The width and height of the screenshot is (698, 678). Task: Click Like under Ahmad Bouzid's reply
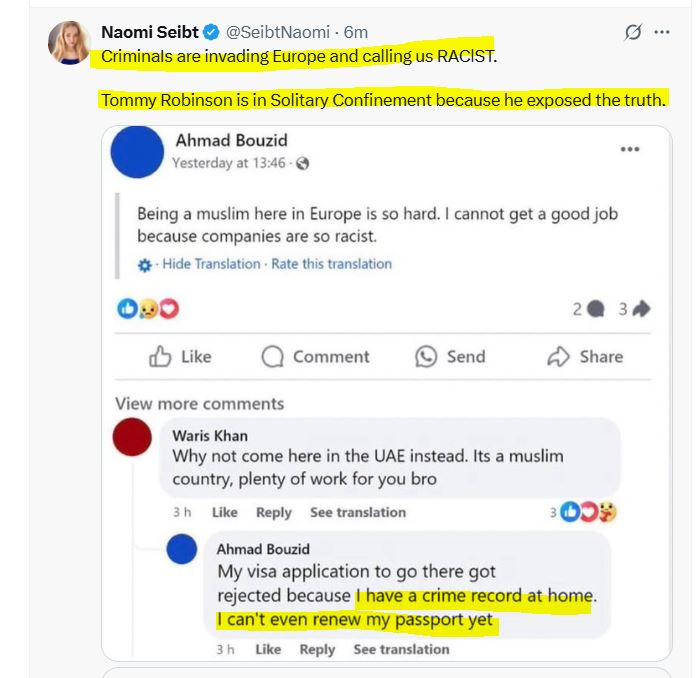coord(268,649)
